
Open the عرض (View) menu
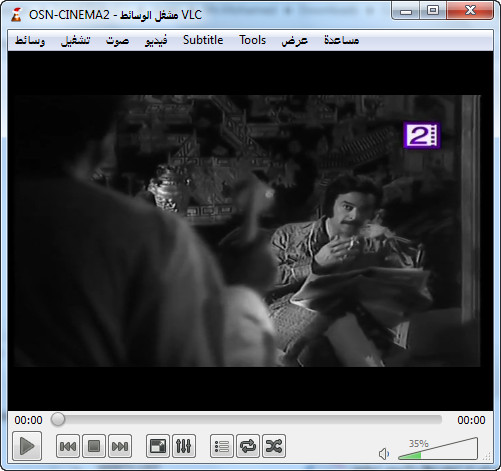click(x=294, y=40)
